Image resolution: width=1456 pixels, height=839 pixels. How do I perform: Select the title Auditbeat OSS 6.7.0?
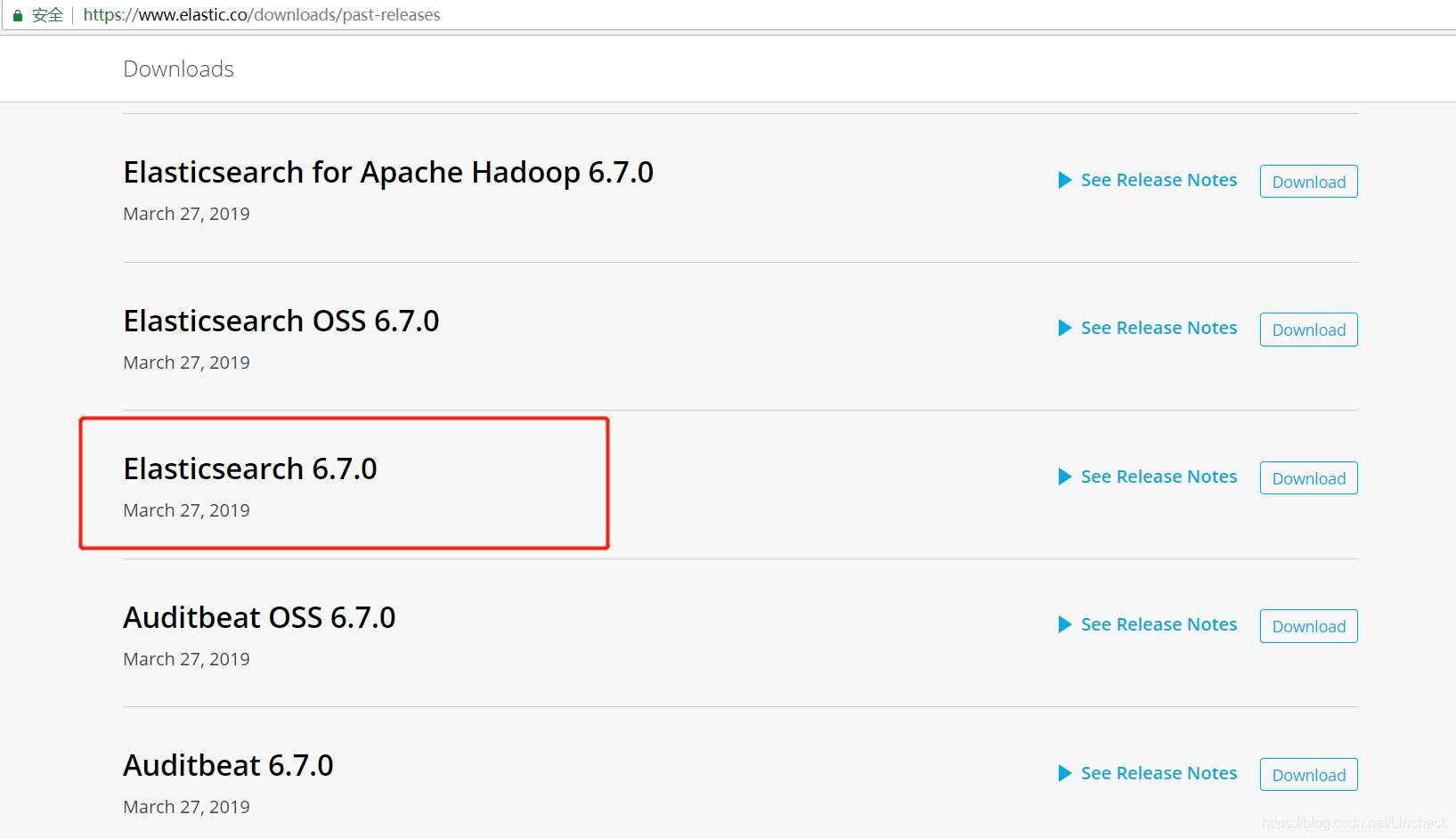coord(259,617)
